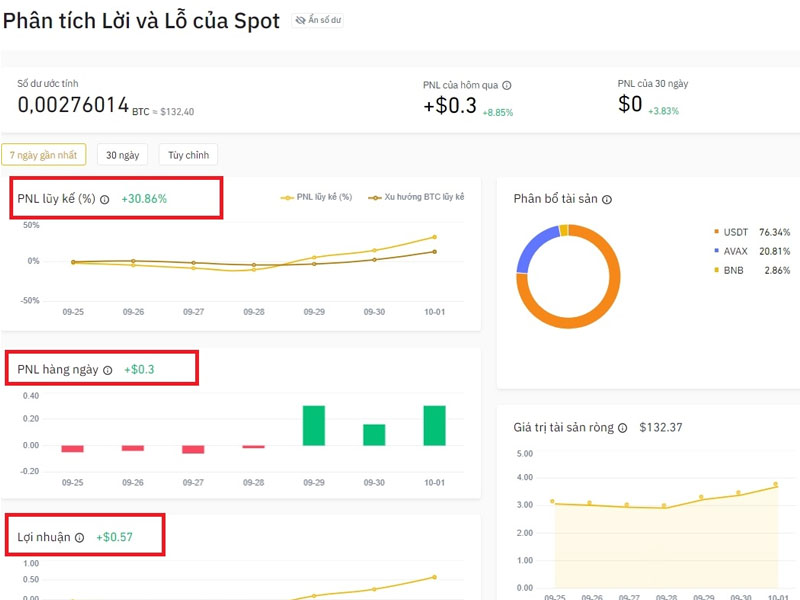Click the '2.86%' BNB allocation value
This screenshot has width=800, height=600.
click(777, 270)
